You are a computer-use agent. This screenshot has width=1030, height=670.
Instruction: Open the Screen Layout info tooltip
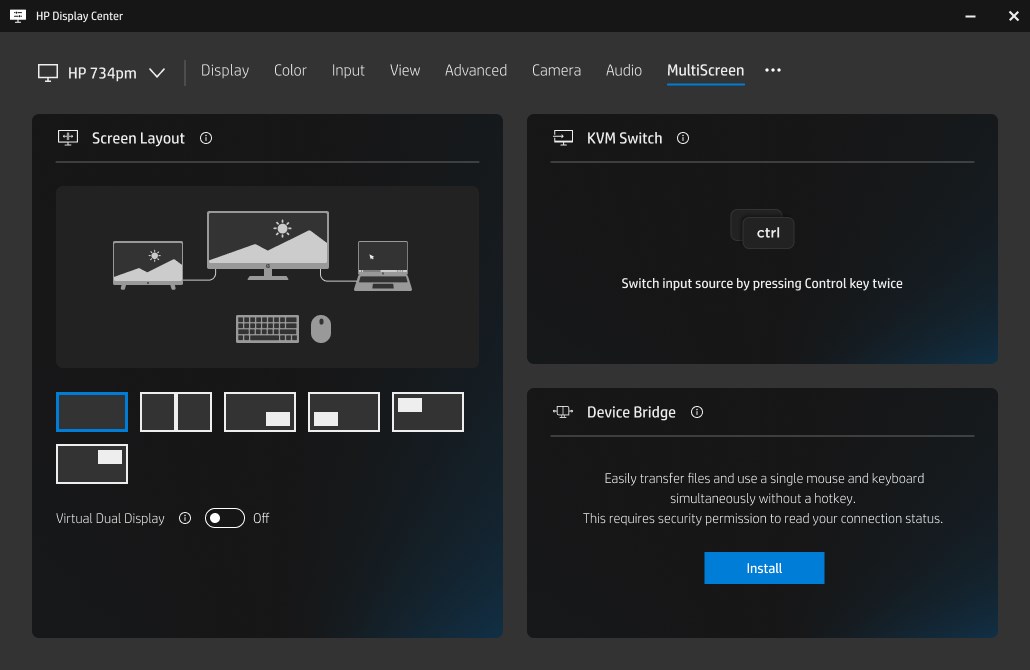pos(206,138)
